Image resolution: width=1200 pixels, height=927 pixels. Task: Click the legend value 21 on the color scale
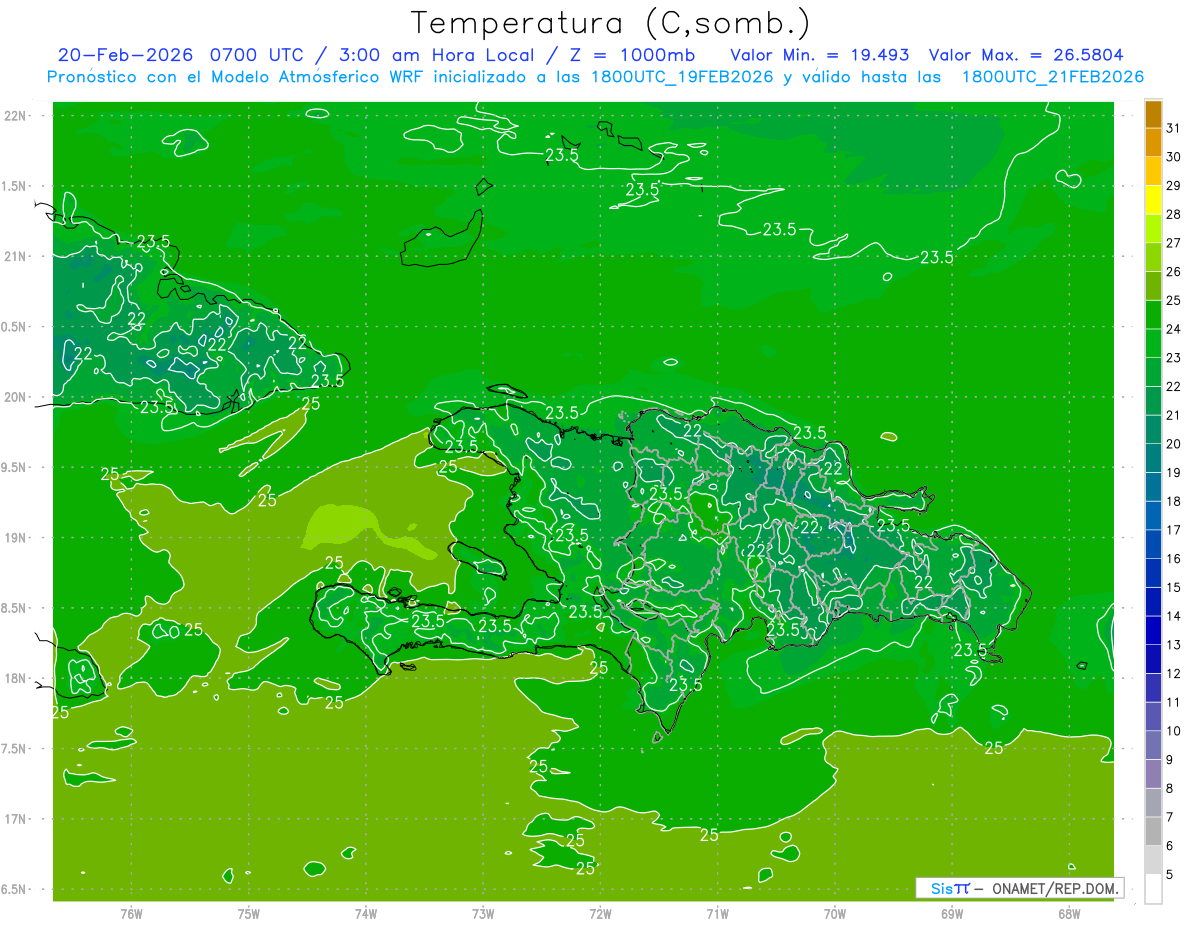click(x=1173, y=415)
